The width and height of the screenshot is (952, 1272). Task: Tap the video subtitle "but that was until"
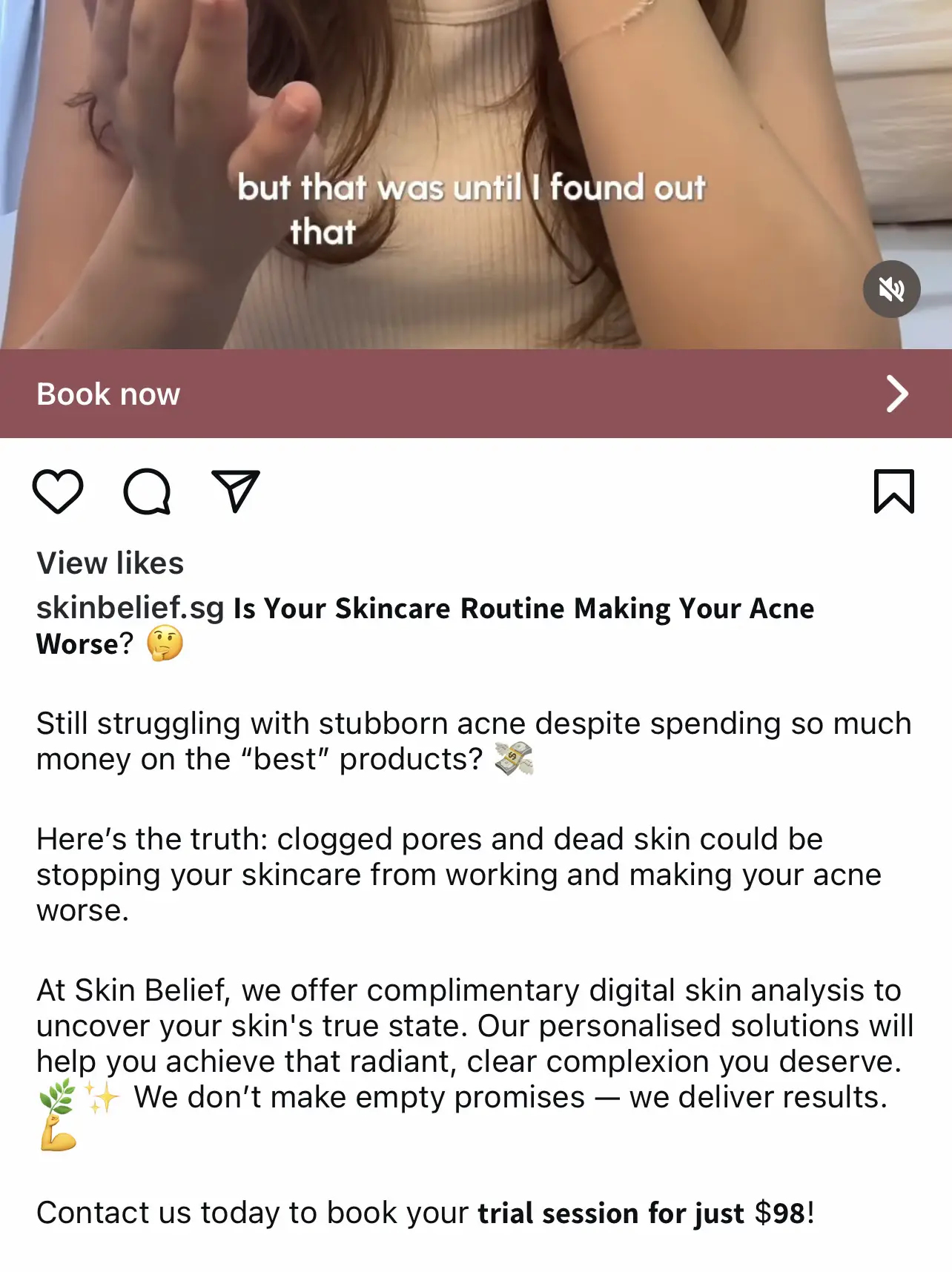pos(380,188)
